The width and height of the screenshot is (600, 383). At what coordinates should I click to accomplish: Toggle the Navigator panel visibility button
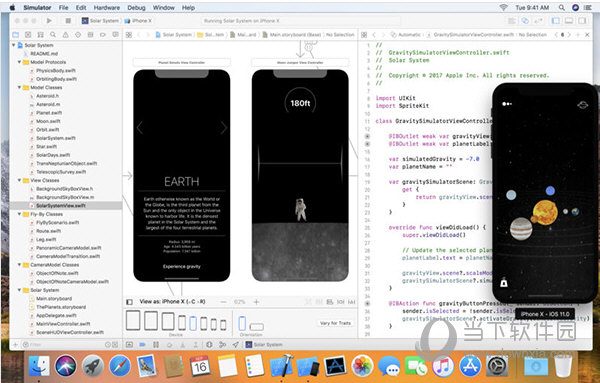pyautogui.click(x=556, y=21)
